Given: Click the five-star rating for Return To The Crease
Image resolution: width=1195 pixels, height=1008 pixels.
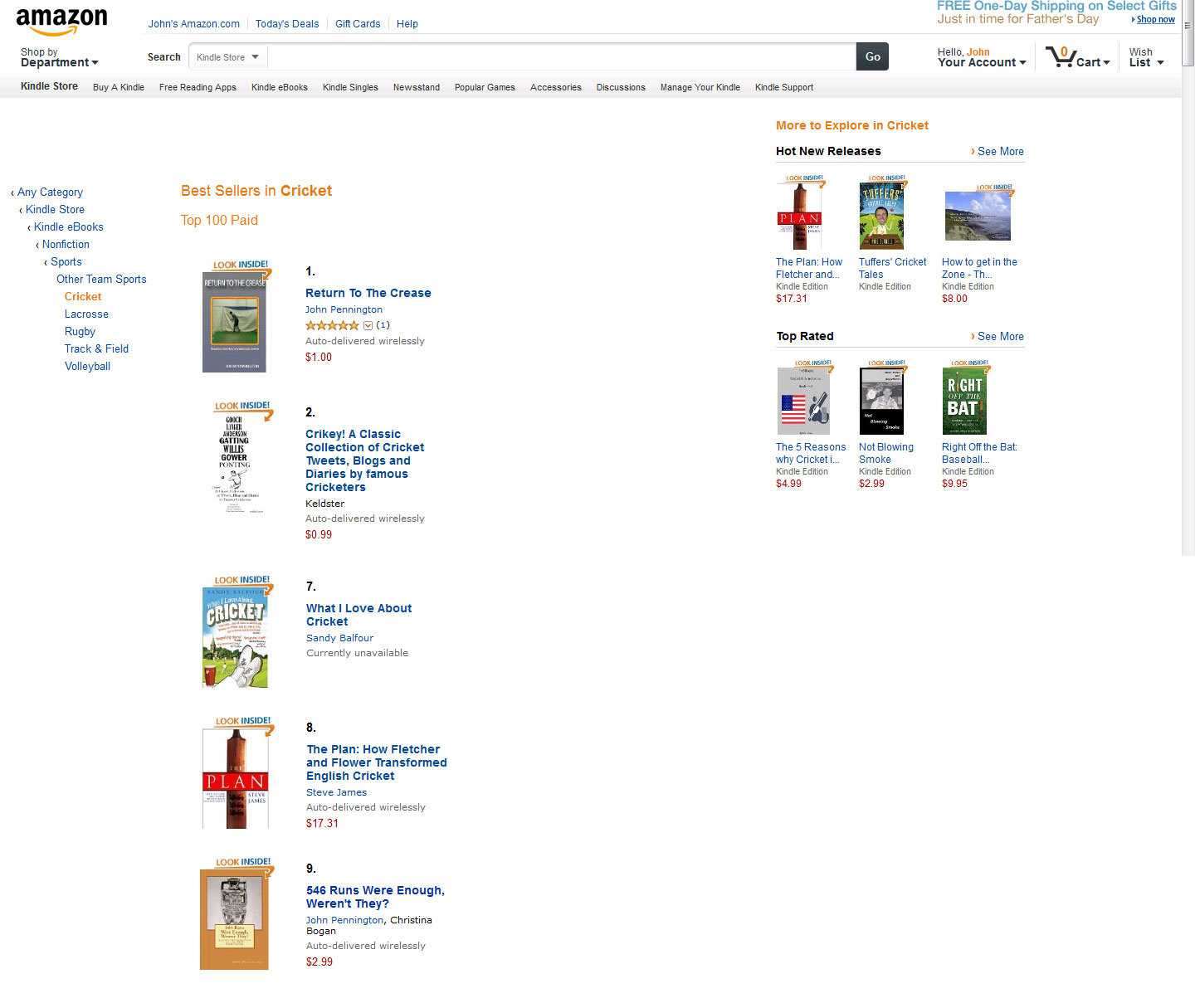Looking at the screenshot, I should pyautogui.click(x=332, y=325).
